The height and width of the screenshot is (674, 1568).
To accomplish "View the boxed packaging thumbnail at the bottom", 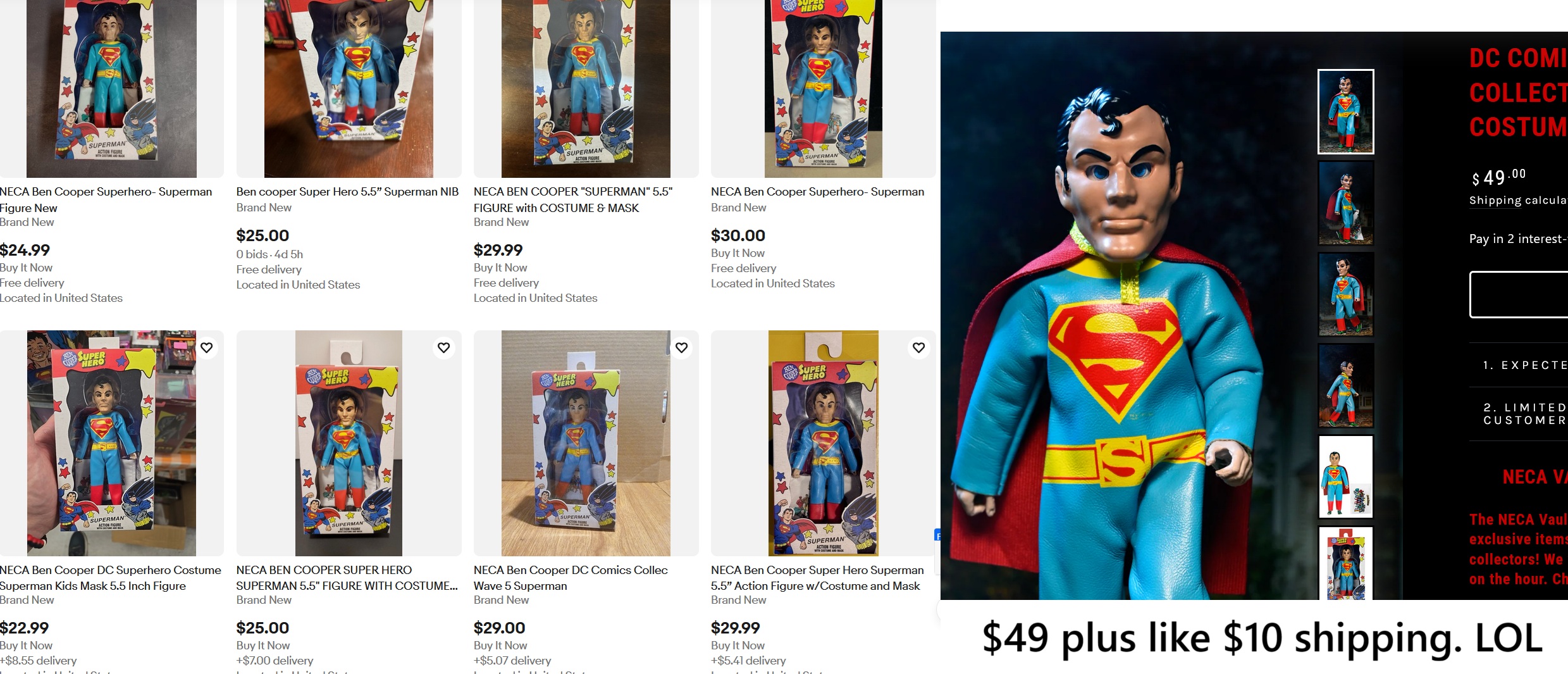I will coord(1345,563).
